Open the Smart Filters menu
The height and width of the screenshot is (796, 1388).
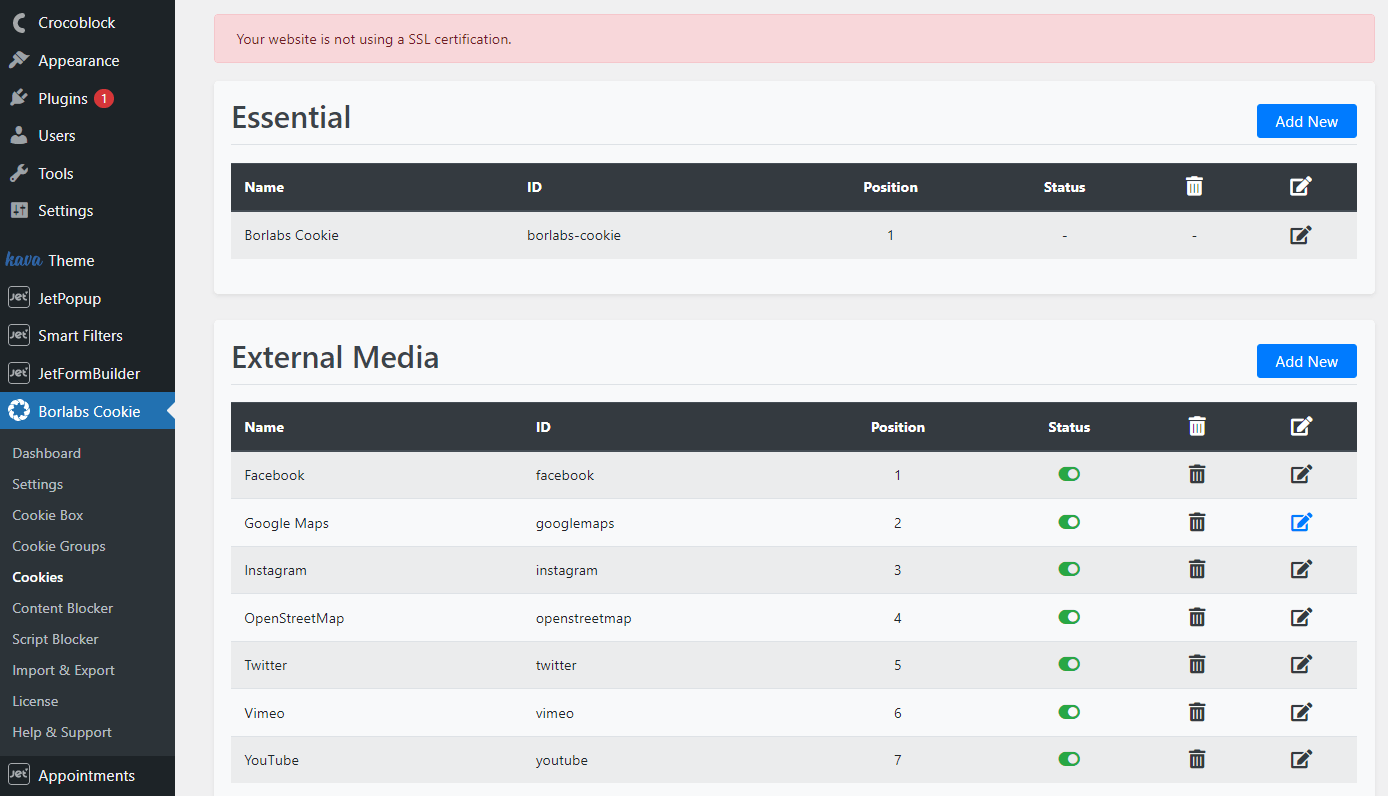click(87, 335)
